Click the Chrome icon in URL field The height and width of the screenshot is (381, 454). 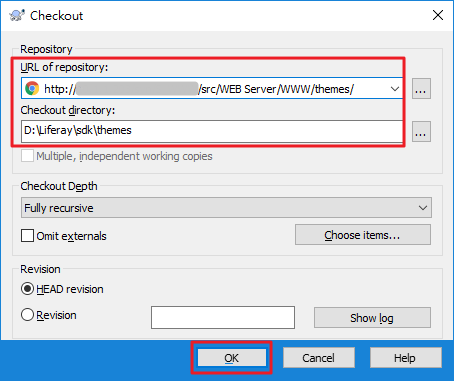32,89
